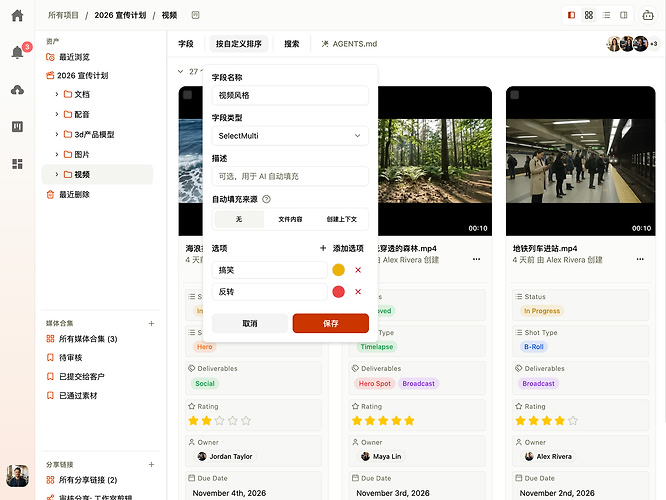Click the Hero Spot deliverable tag
666x500 pixels.
pyautogui.click(x=374, y=384)
